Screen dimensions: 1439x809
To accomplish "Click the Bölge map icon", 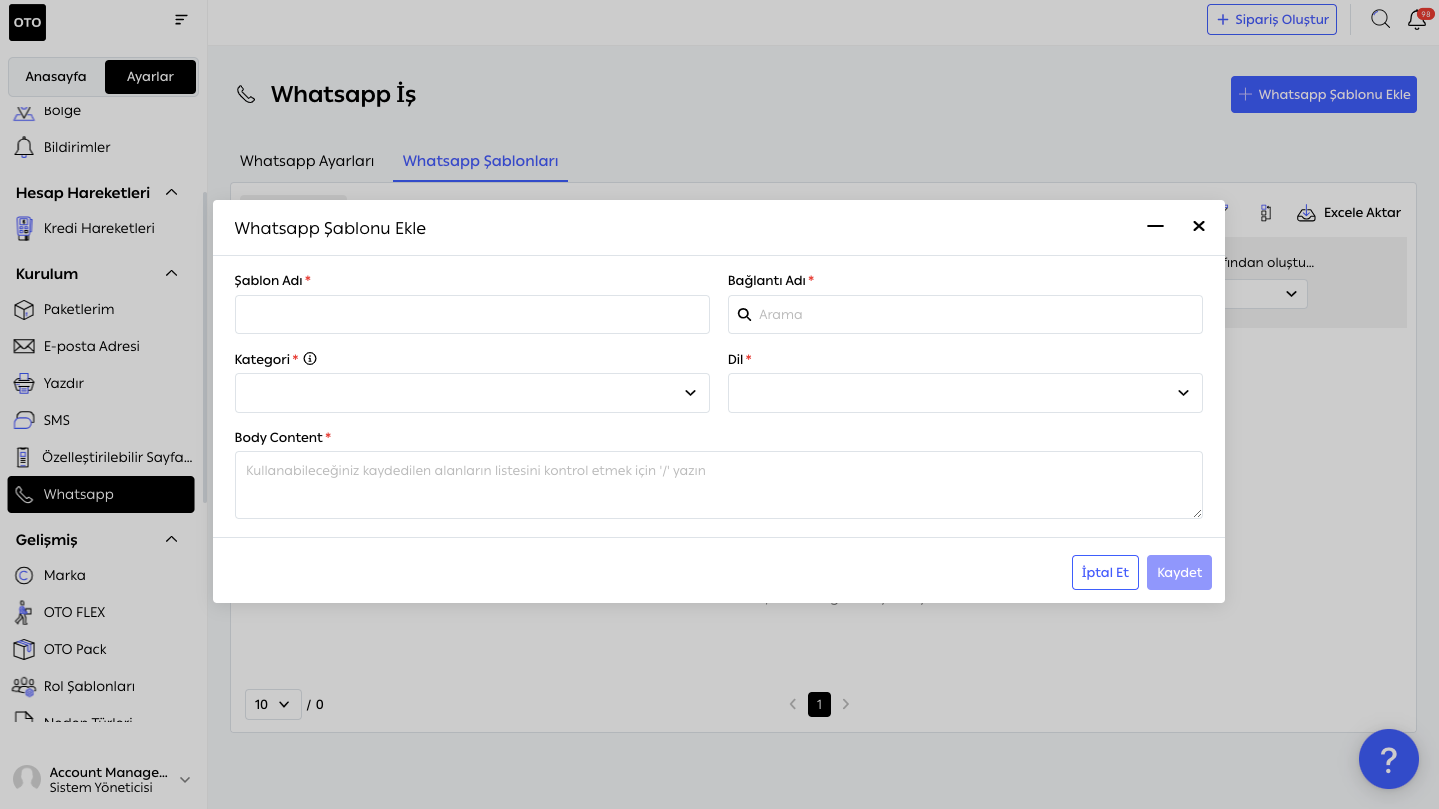I will coord(24,112).
